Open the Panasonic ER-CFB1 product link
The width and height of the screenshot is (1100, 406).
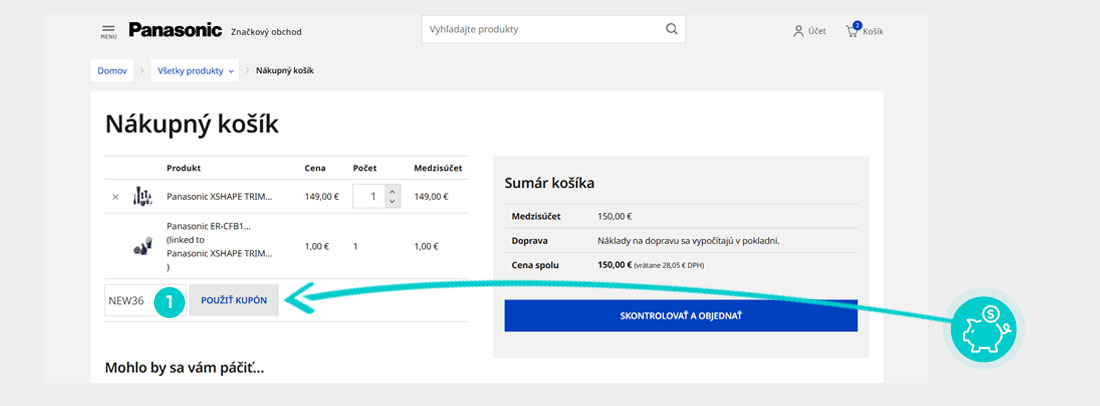coord(209,226)
